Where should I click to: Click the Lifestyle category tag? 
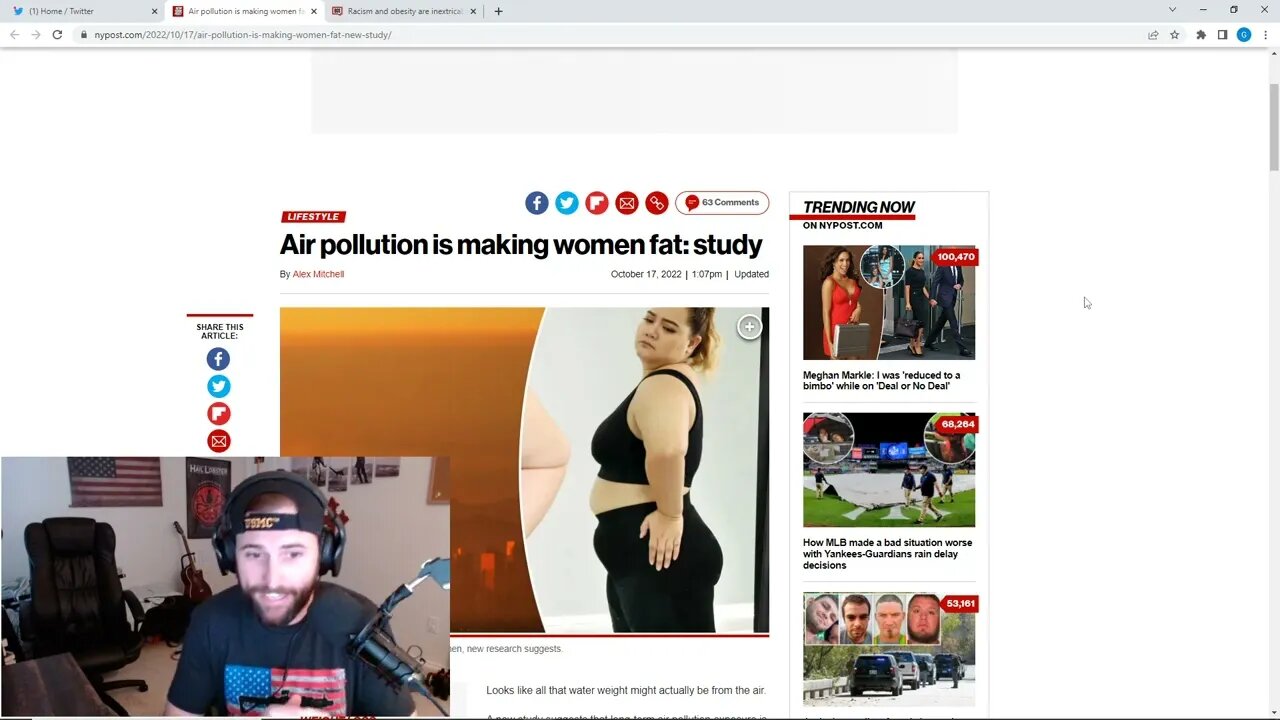pos(313,217)
